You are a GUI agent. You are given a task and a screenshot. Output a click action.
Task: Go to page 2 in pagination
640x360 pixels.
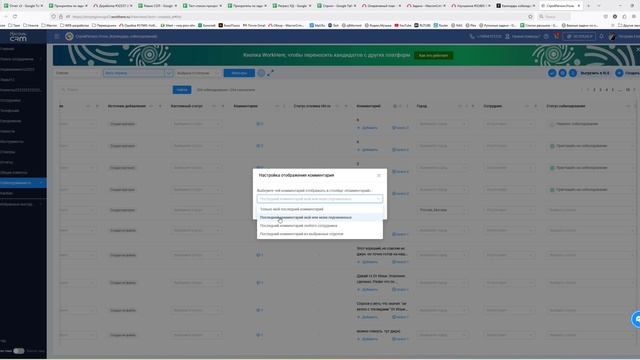tap(594, 90)
